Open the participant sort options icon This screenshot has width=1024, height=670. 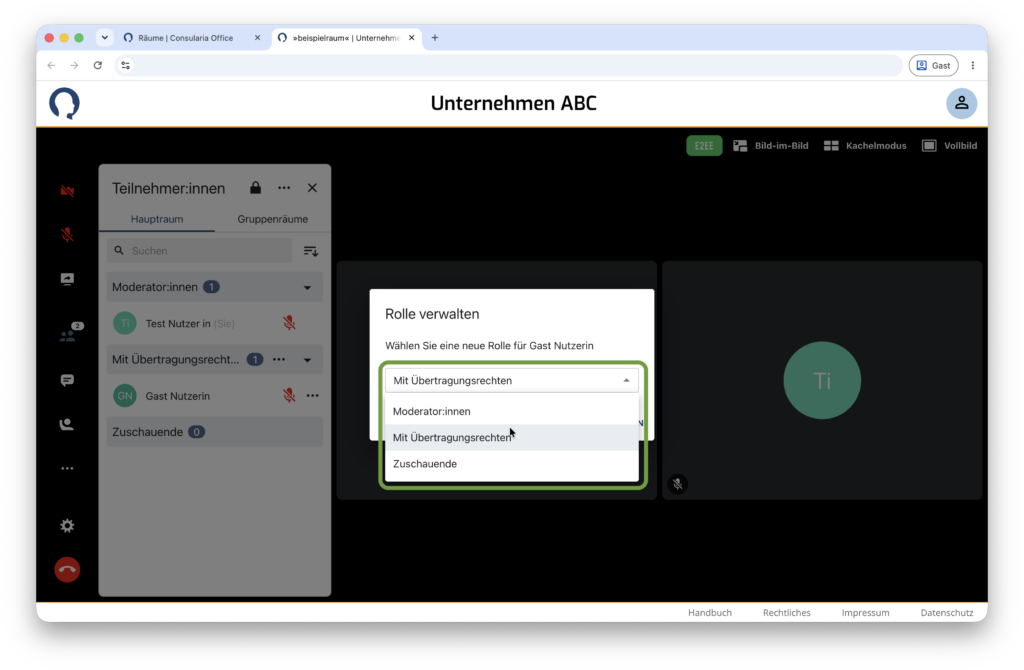pos(311,251)
